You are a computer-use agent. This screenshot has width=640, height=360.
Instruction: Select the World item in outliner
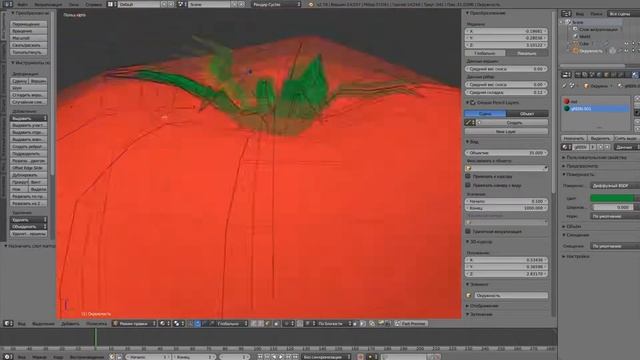[584, 36]
